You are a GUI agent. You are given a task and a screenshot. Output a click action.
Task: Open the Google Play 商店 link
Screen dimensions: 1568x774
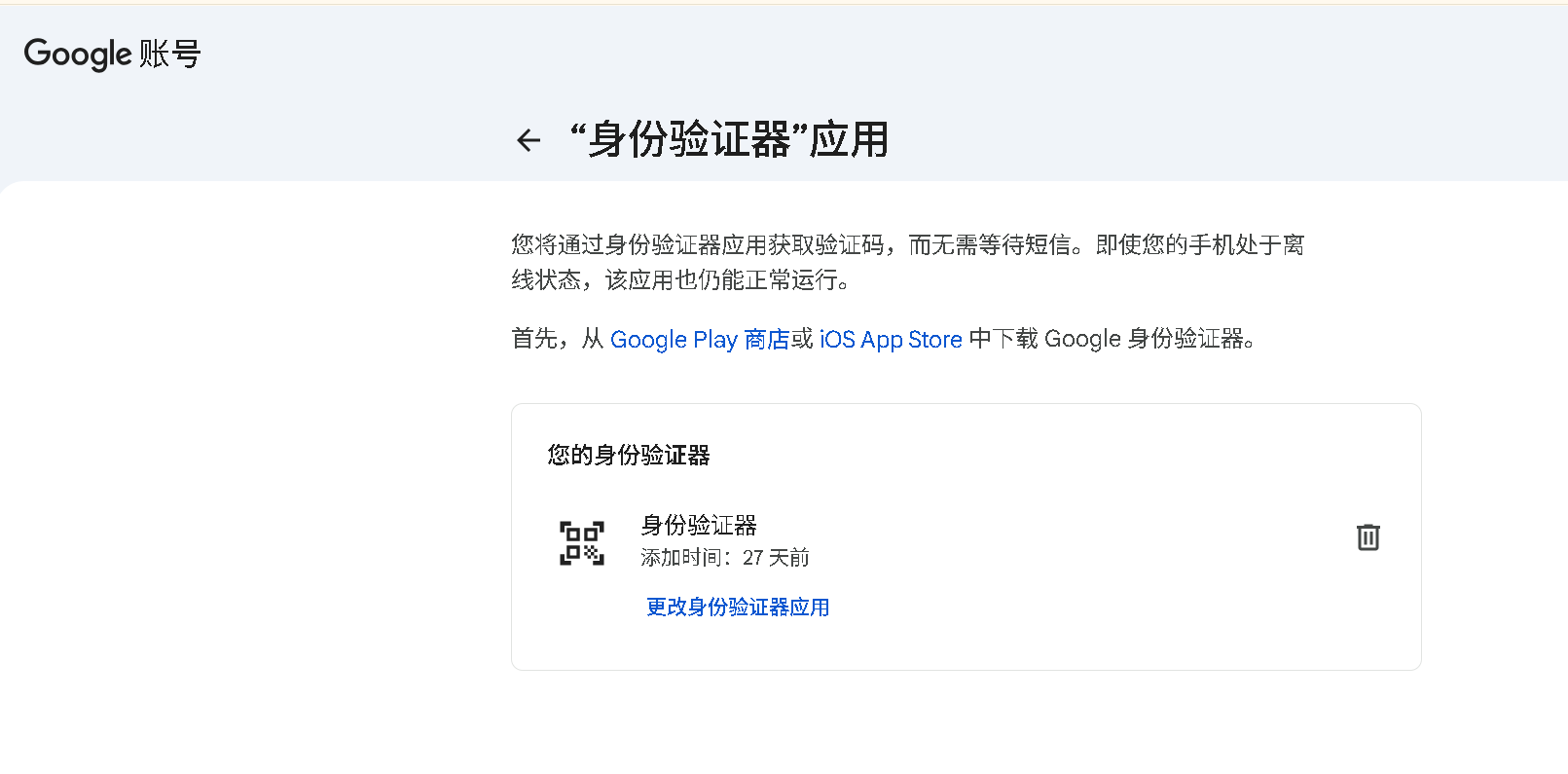pyautogui.click(x=700, y=339)
